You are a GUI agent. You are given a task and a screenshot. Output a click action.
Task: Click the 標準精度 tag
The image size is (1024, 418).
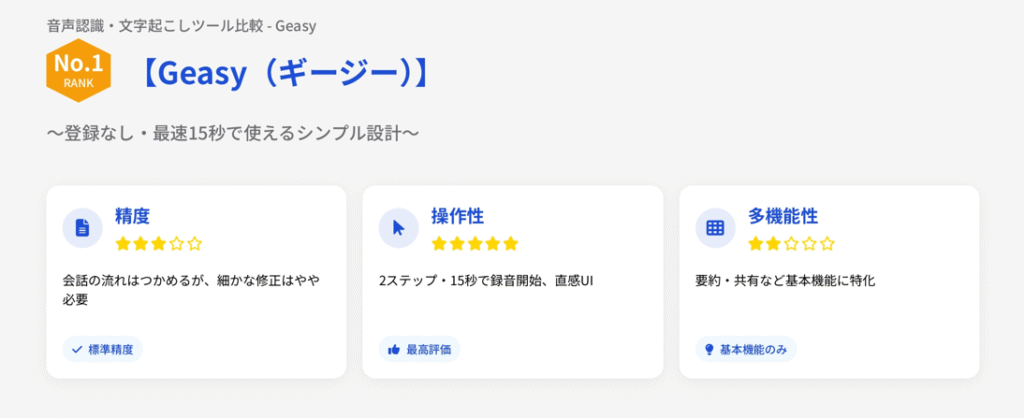[104, 349]
